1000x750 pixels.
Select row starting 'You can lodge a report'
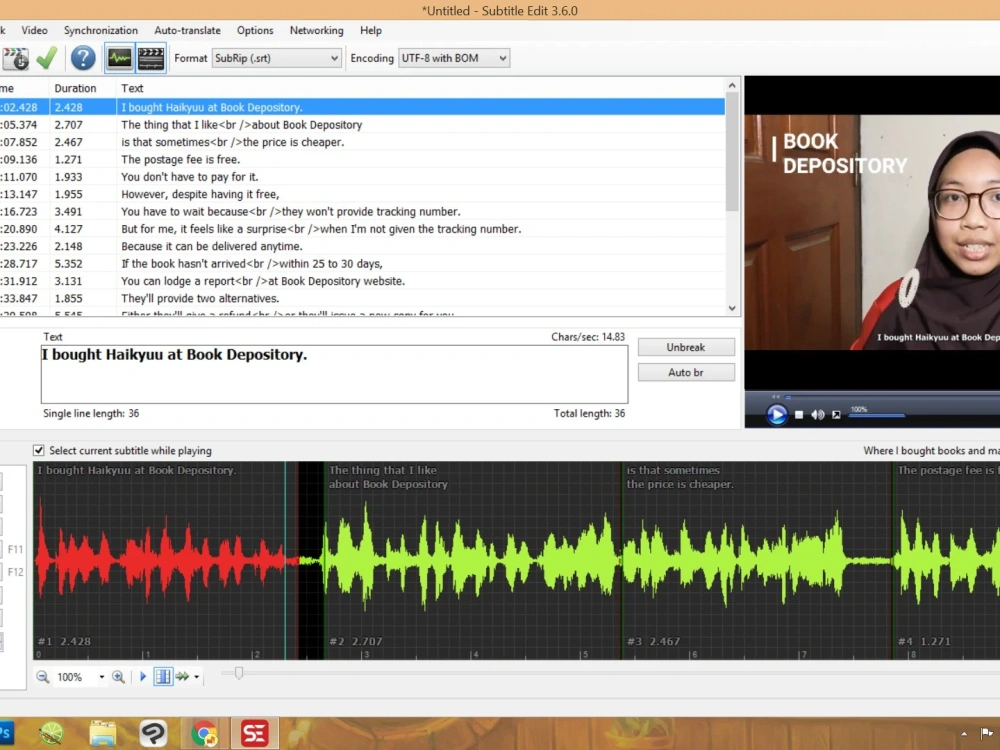[x=362, y=281]
